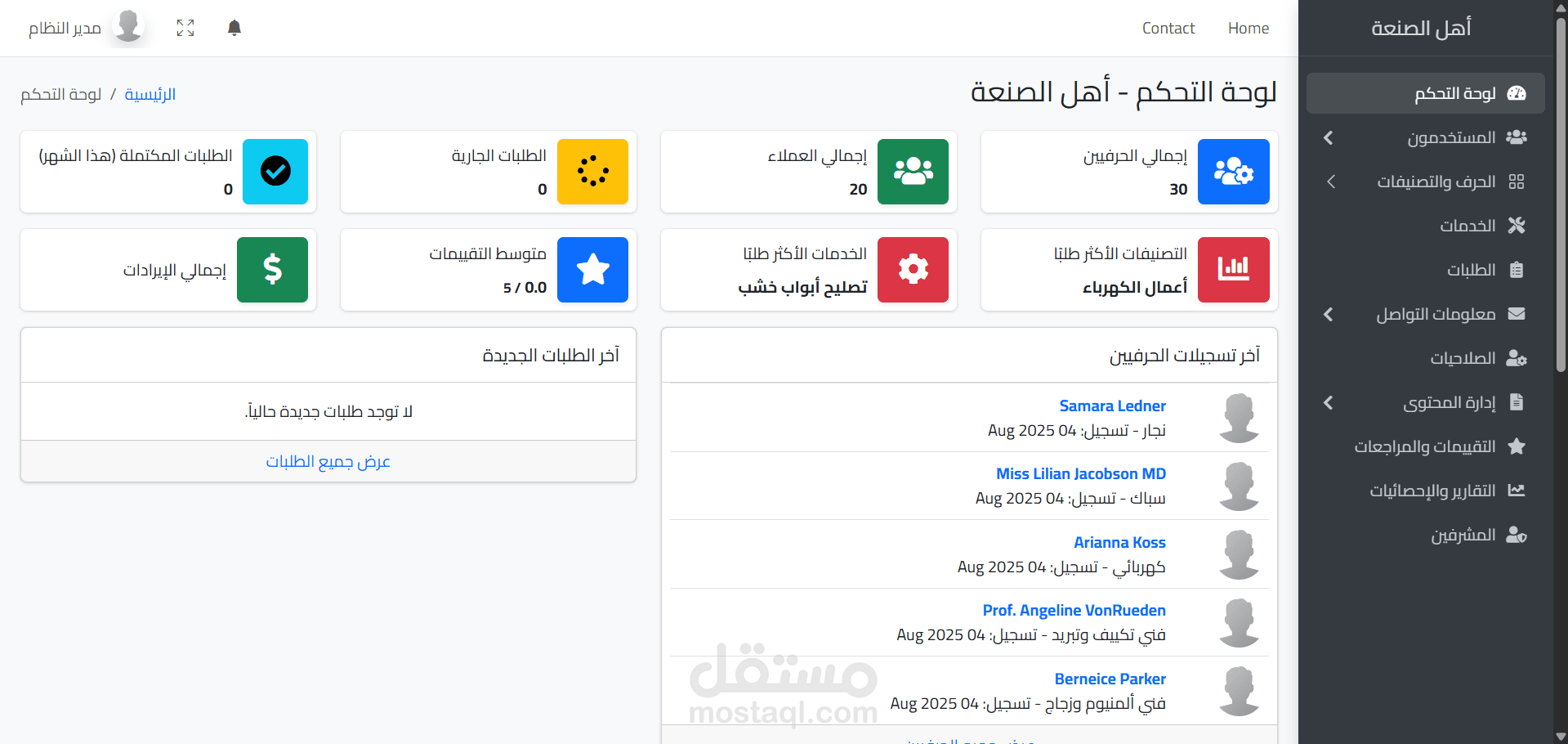Click the page vertical scrollbar thumb
The image size is (1568, 744).
tap(1561, 196)
